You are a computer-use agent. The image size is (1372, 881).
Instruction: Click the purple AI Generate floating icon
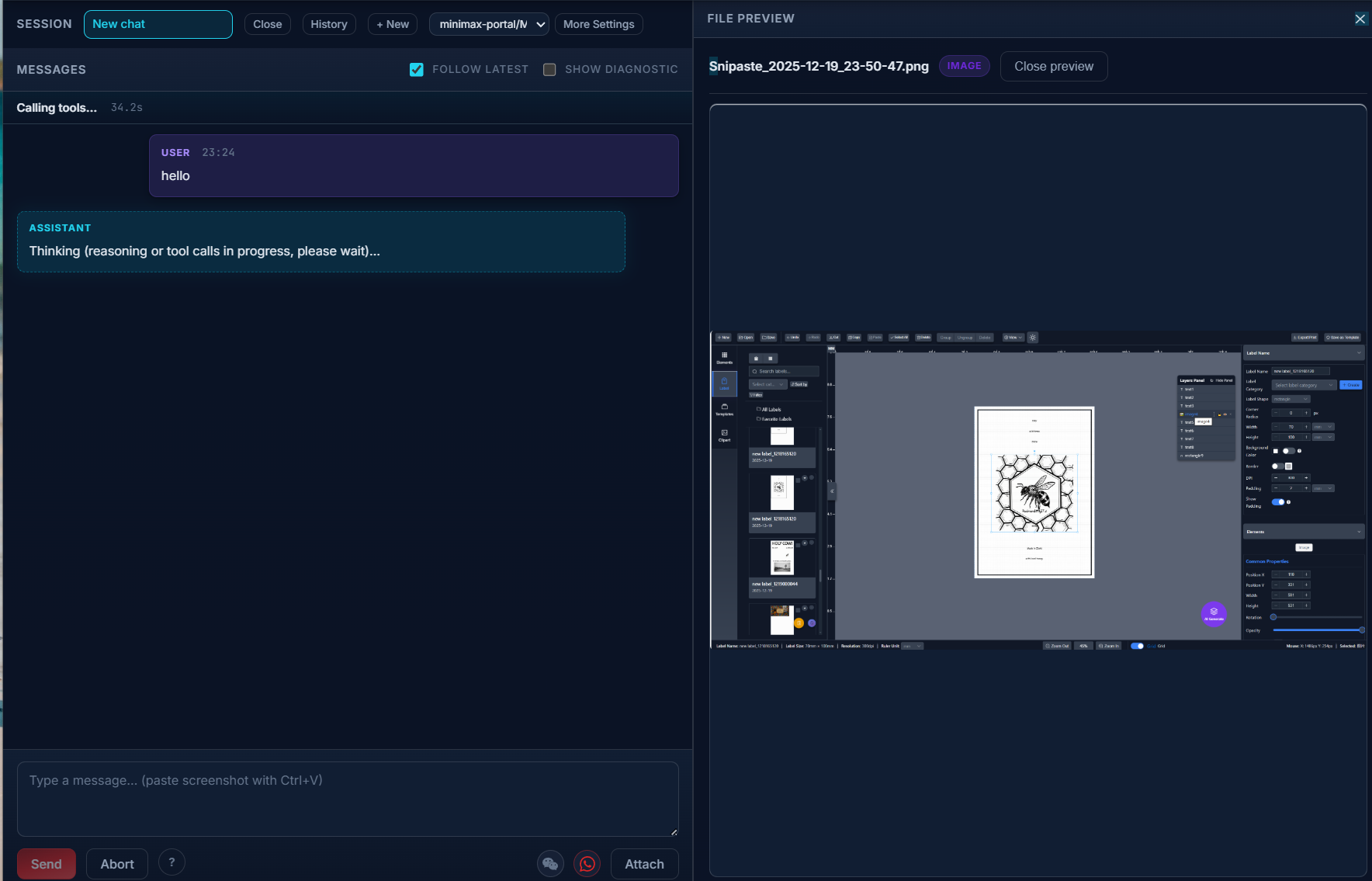pyautogui.click(x=1214, y=614)
